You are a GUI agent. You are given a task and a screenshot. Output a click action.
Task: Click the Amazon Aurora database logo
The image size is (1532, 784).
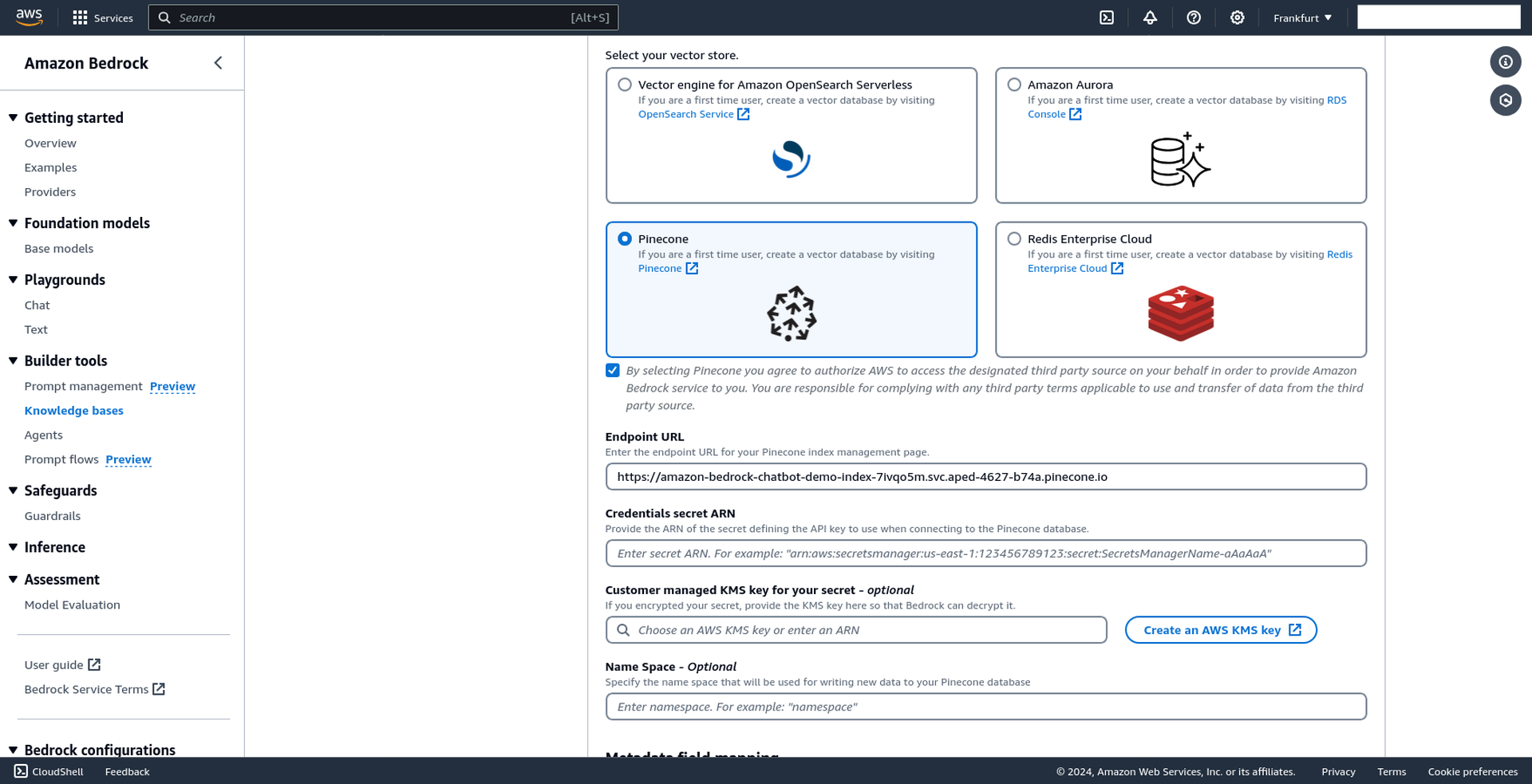[1180, 160]
